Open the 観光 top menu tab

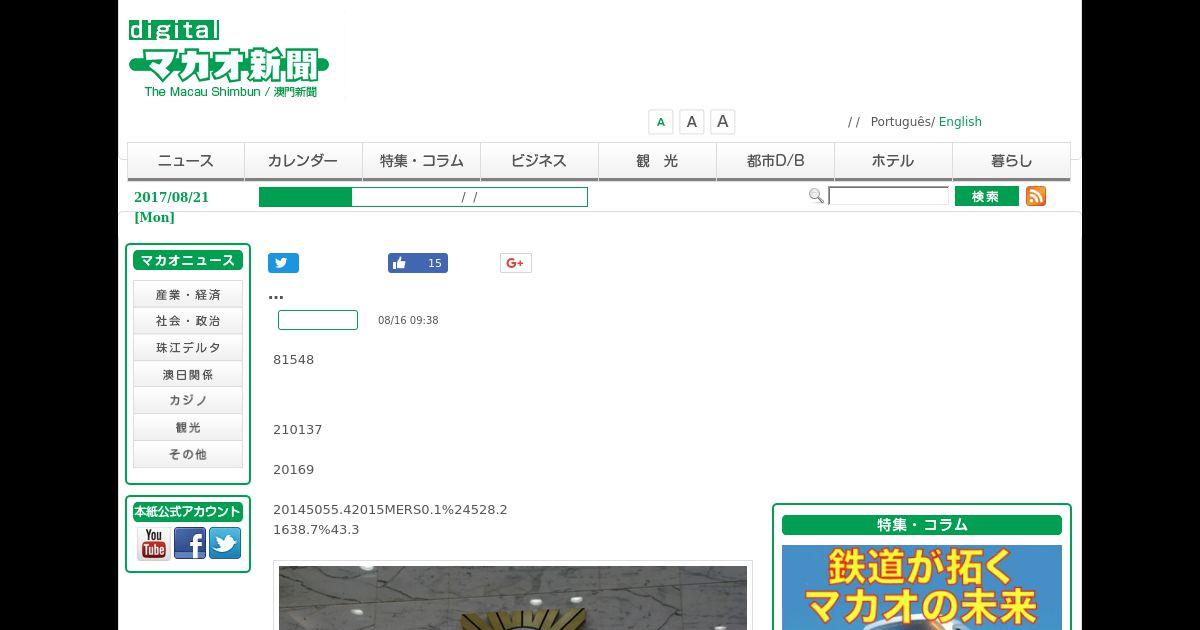tap(657, 161)
